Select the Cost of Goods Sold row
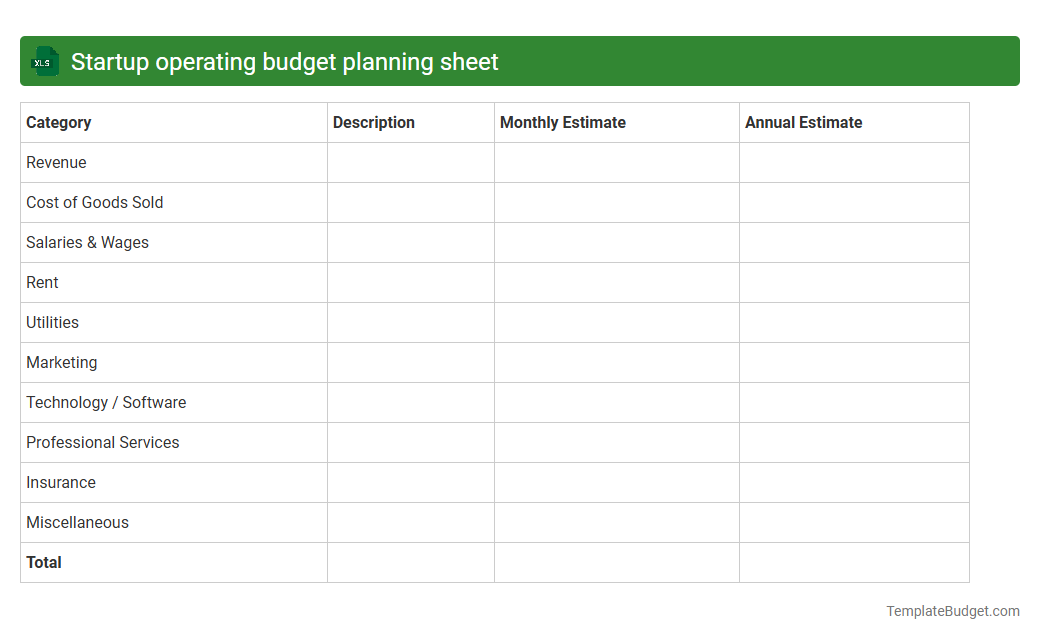Image resolution: width=1040 pixels, height=640 pixels. coord(94,202)
